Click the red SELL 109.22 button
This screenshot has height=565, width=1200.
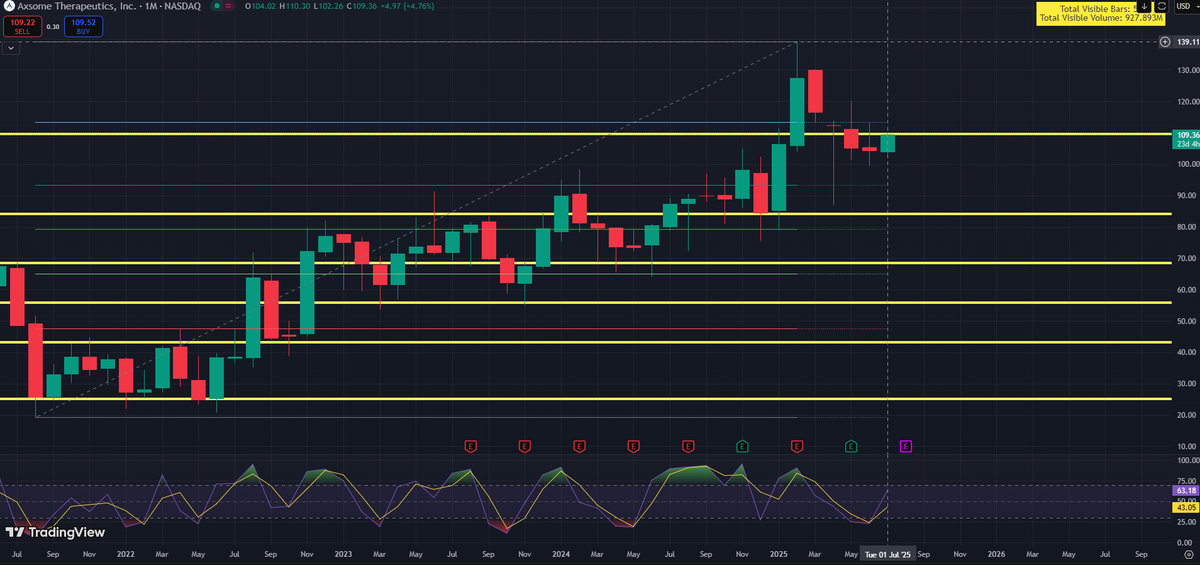pyautogui.click(x=22, y=27)
